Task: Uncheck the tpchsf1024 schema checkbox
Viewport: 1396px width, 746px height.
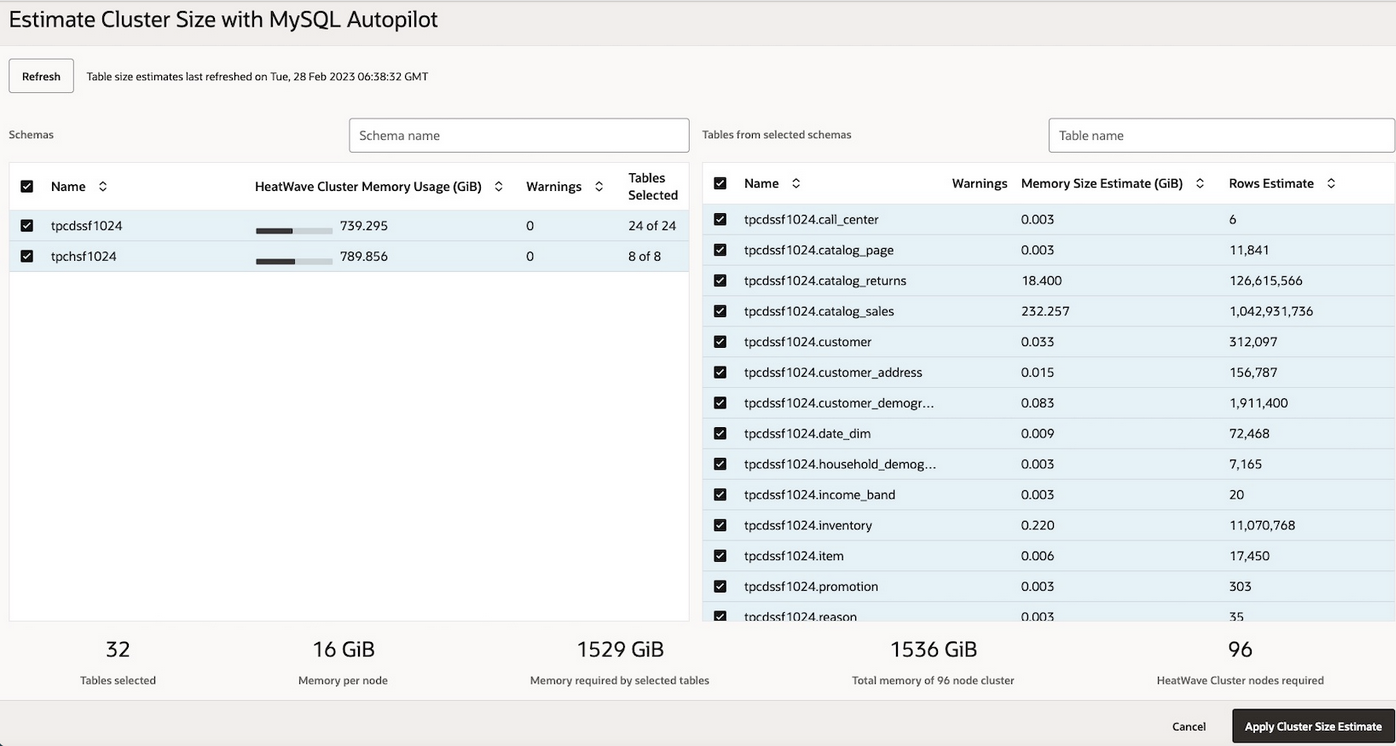Action: 27,256
